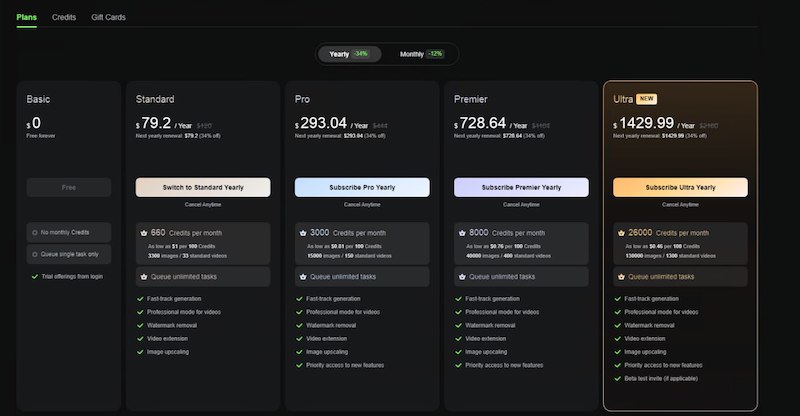Select the Plans tab
The image size is (800, 416).
pyautogui.click(x=26, y=17)
